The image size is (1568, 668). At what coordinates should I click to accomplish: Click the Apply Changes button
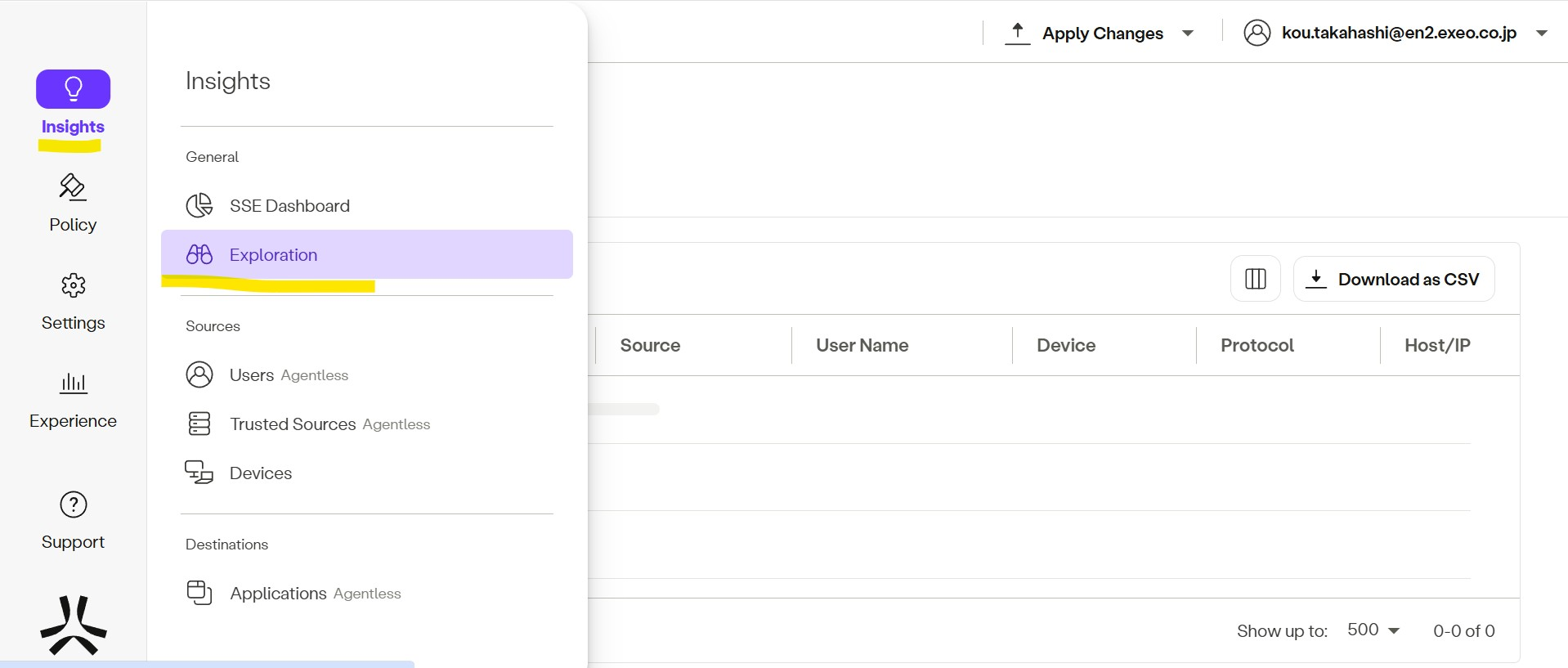pyautogui.click(x=1084, y=34)
